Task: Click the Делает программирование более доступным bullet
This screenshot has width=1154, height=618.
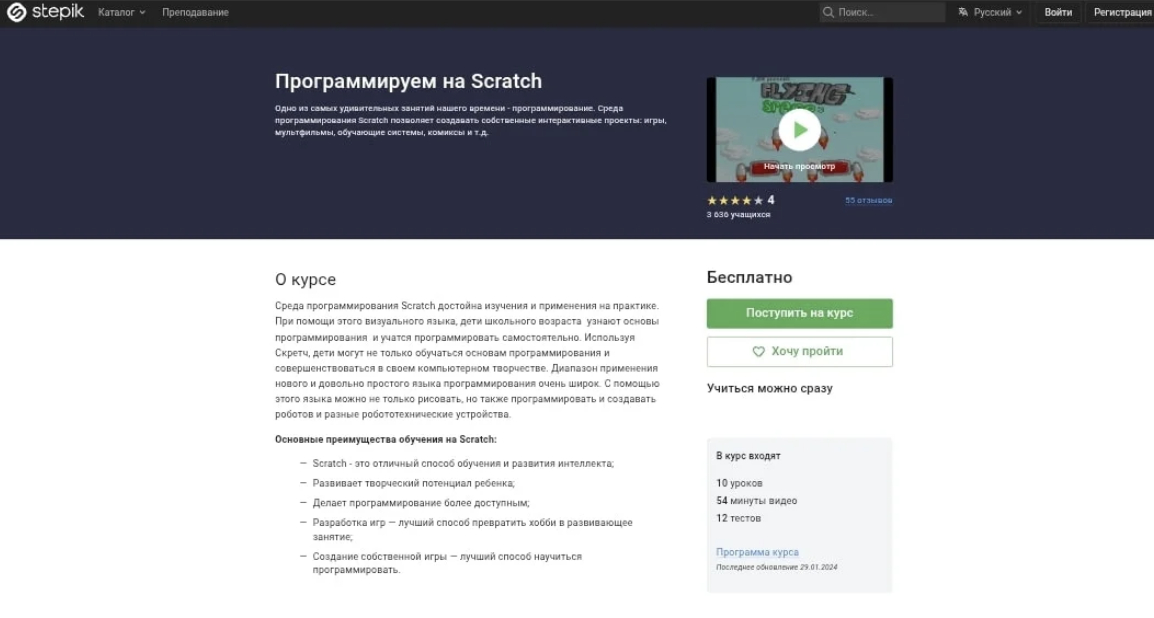Action: (x=421, y=503)
